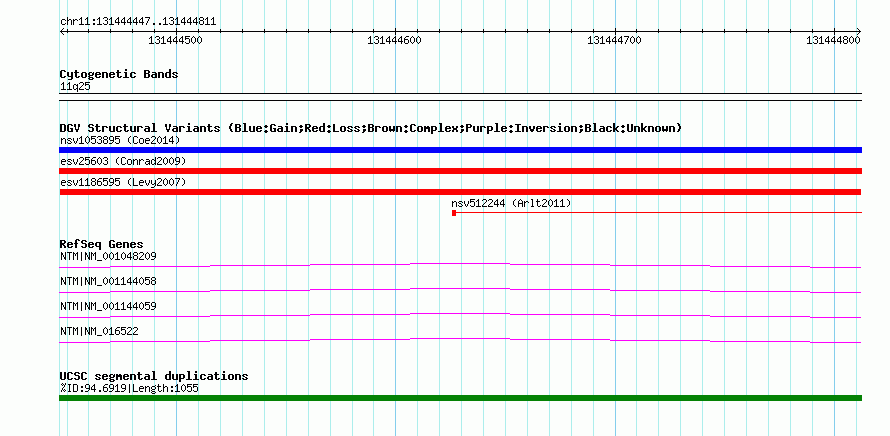This screenshot has height=436, width=890.
Task: Click the 11q25 cytogenetic band label
Action: [x=75, y=87]
